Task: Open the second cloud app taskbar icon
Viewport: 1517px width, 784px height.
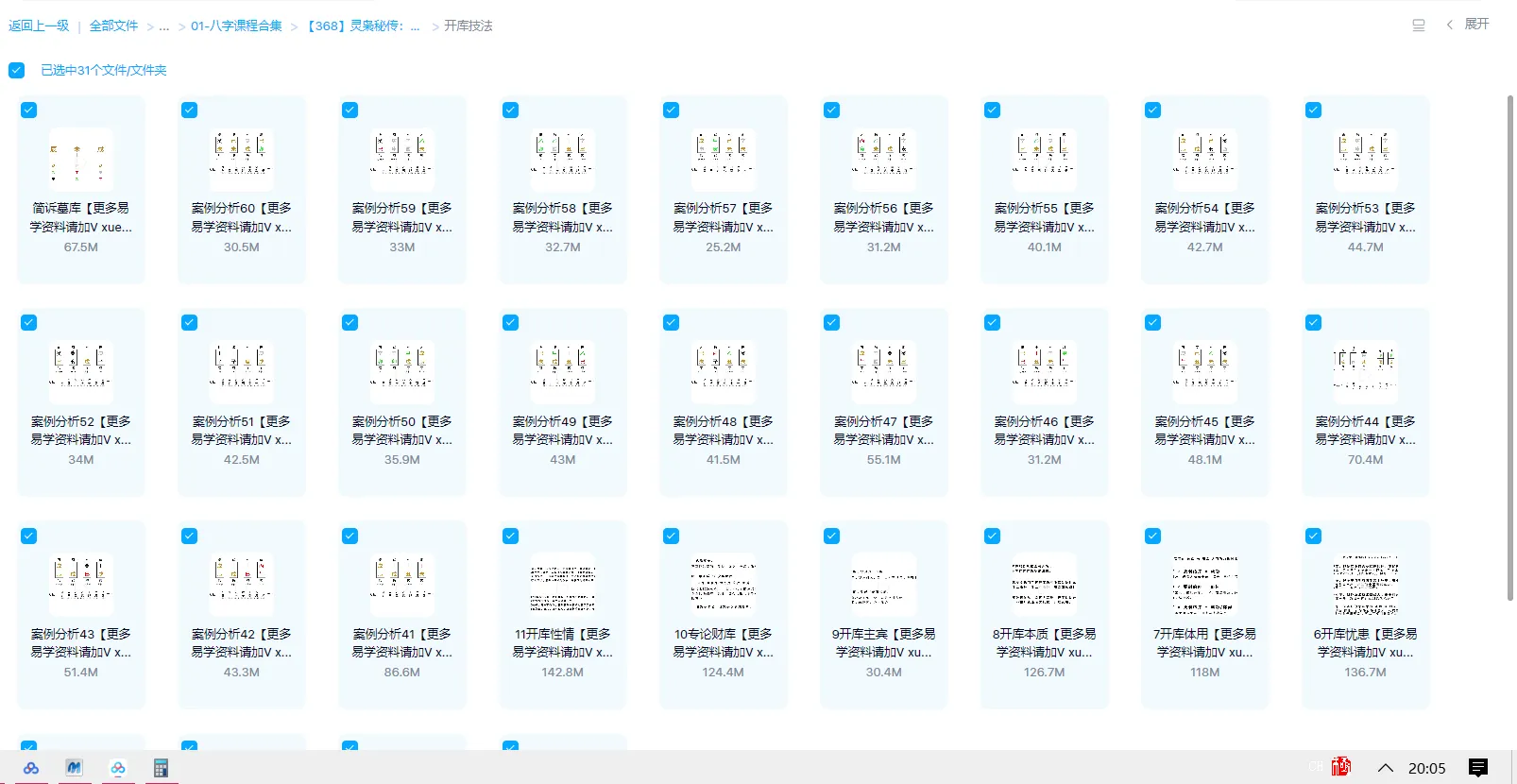Action: 118,768
